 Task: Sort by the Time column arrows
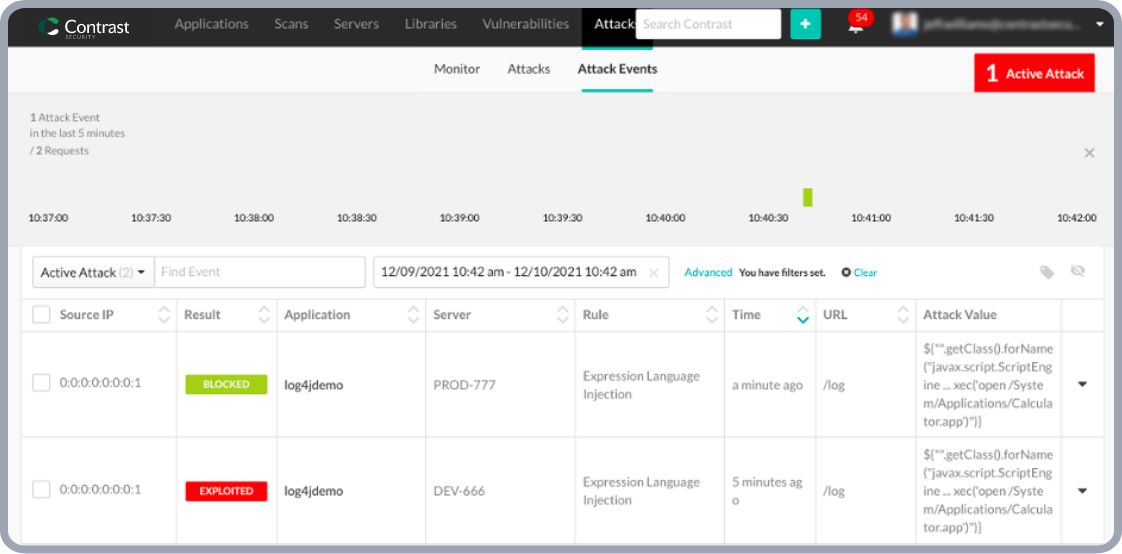802,315
